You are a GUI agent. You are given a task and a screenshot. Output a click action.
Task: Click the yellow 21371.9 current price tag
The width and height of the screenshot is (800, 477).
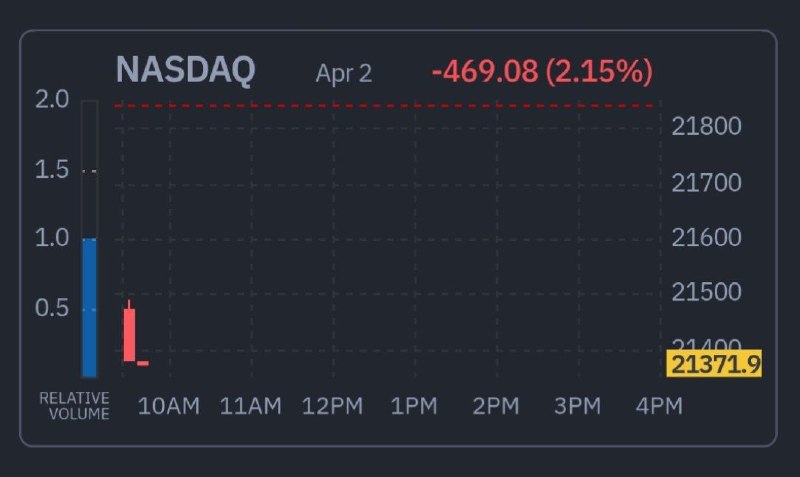tap(716, 364)
